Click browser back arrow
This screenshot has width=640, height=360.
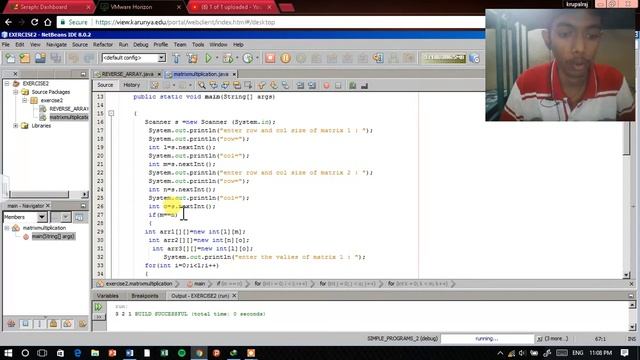pos(8,22)
